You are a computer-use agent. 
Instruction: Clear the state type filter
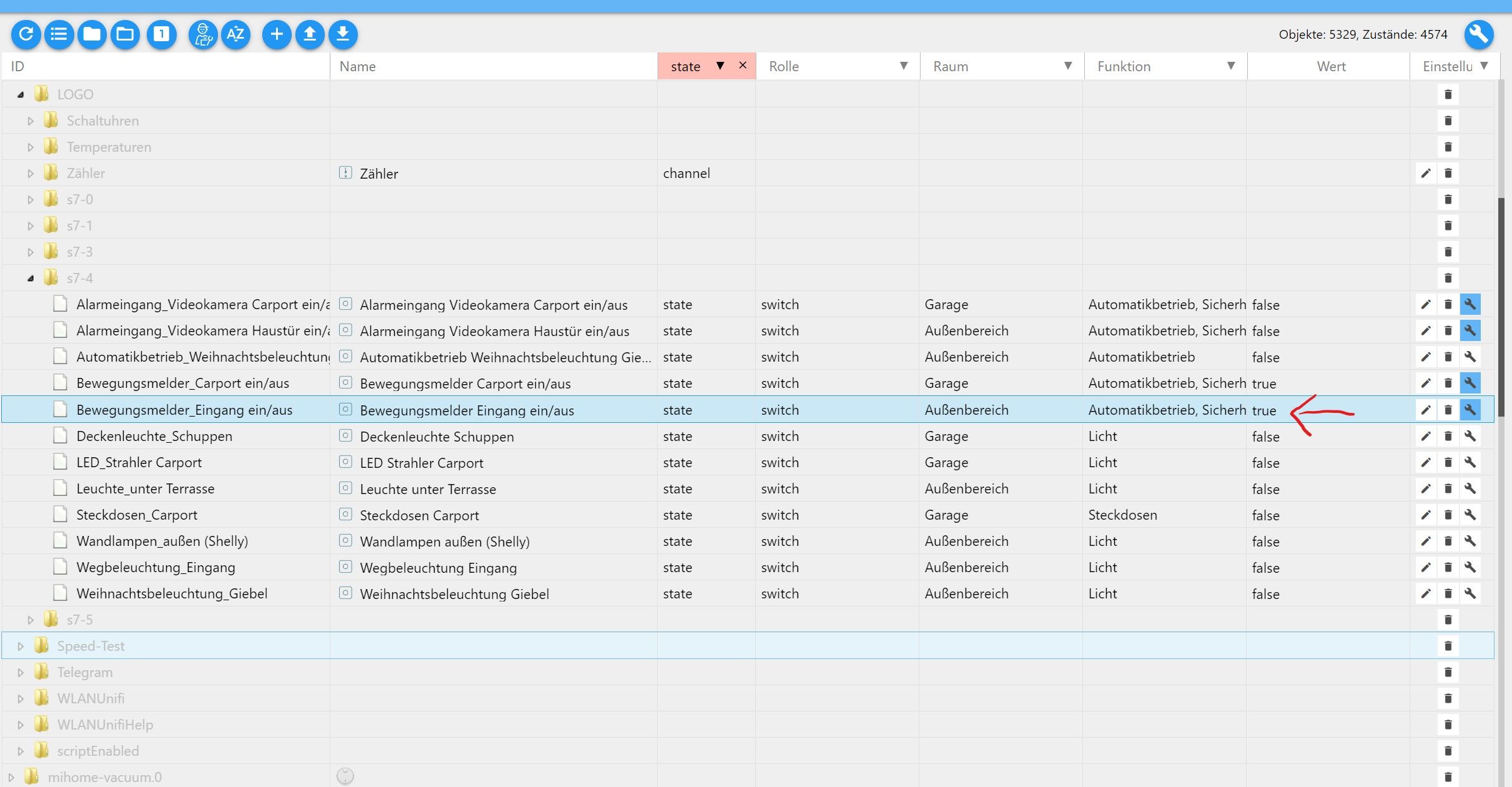[743, 66]
